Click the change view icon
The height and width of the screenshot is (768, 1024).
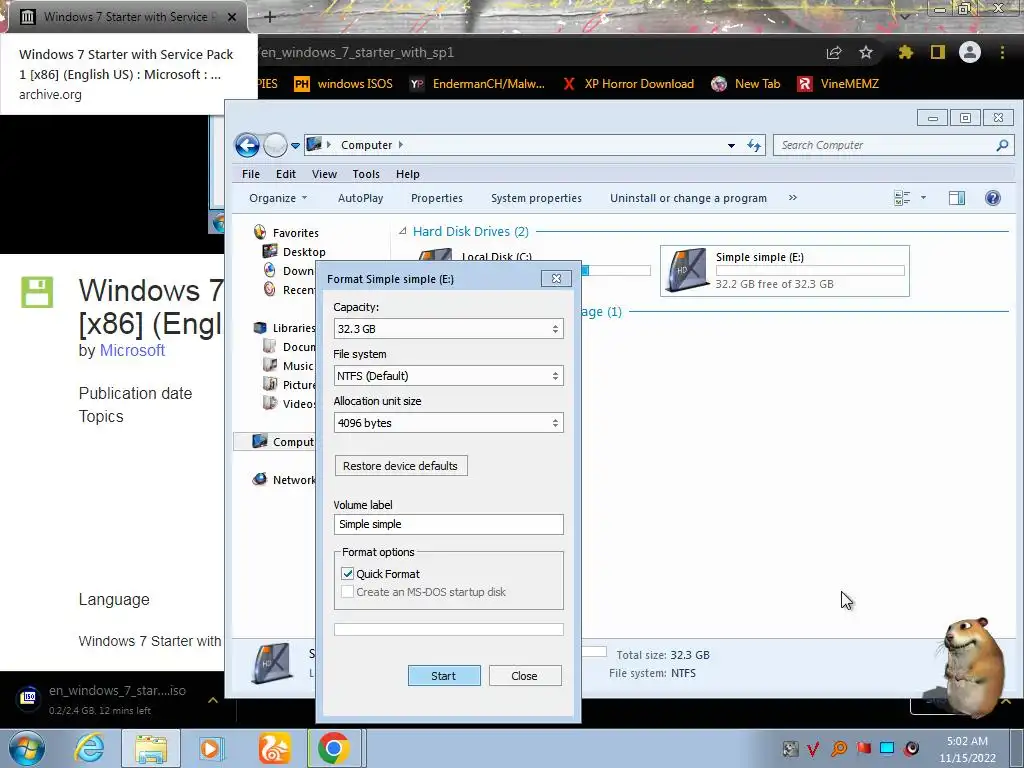[902, 198]
